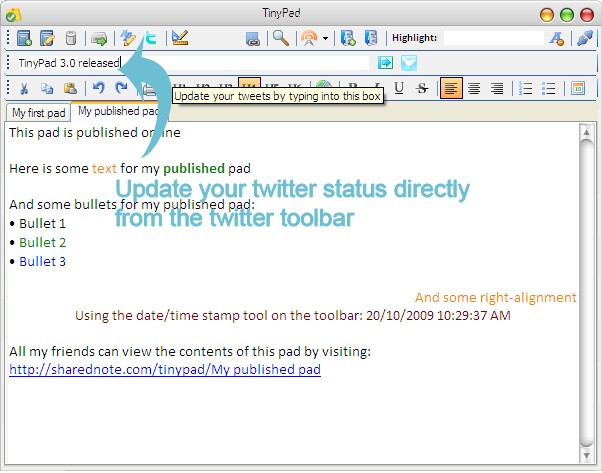The height and width of the screenshot is (473, 602).
Task: Click the 'All my friends can view' line
Action: (190, 351)
